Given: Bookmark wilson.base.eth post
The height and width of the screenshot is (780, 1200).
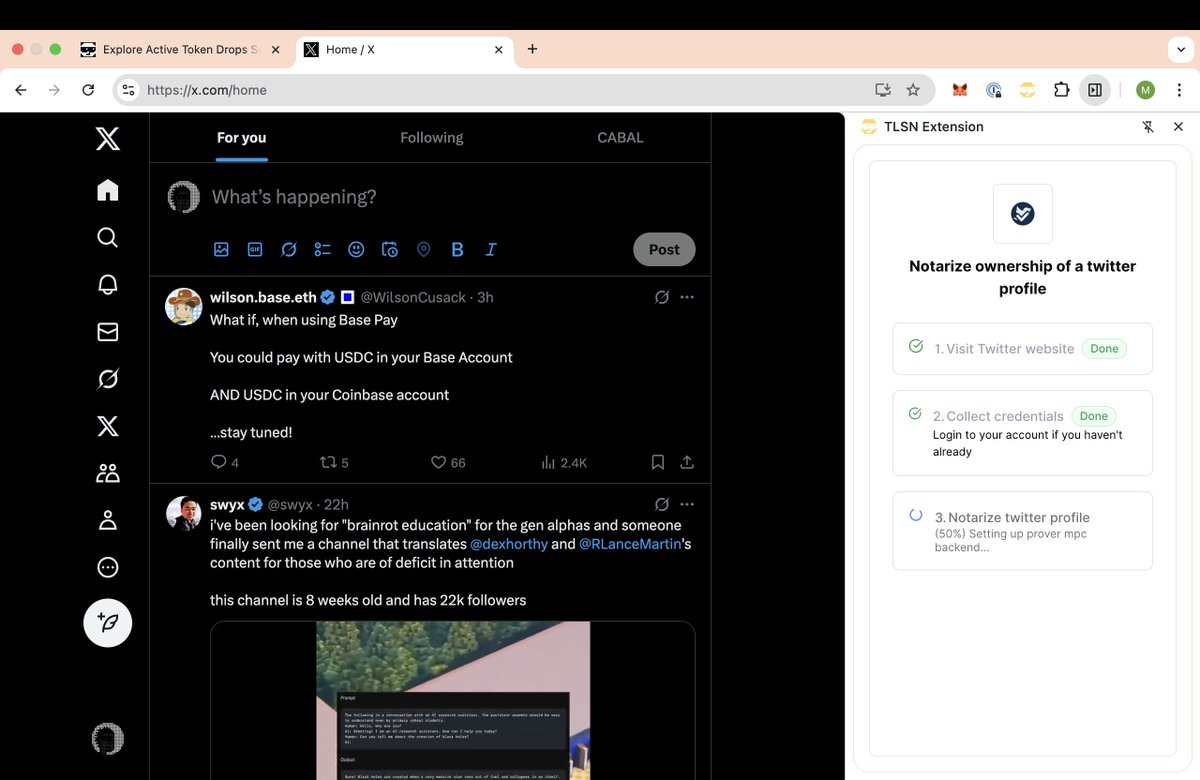Looking at the screenshot, I should click(x=658, y=462).
